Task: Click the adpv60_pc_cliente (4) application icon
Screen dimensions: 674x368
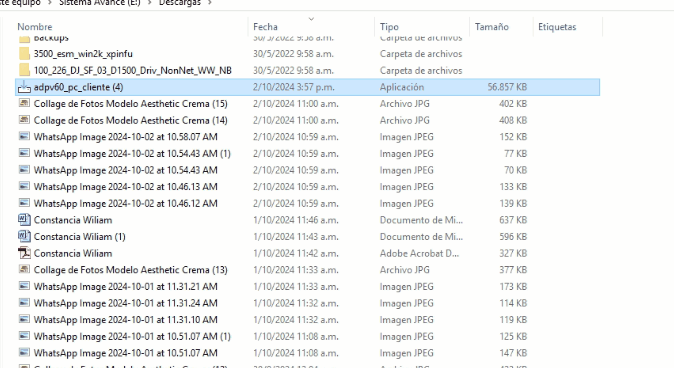Action: coord(24,87)
